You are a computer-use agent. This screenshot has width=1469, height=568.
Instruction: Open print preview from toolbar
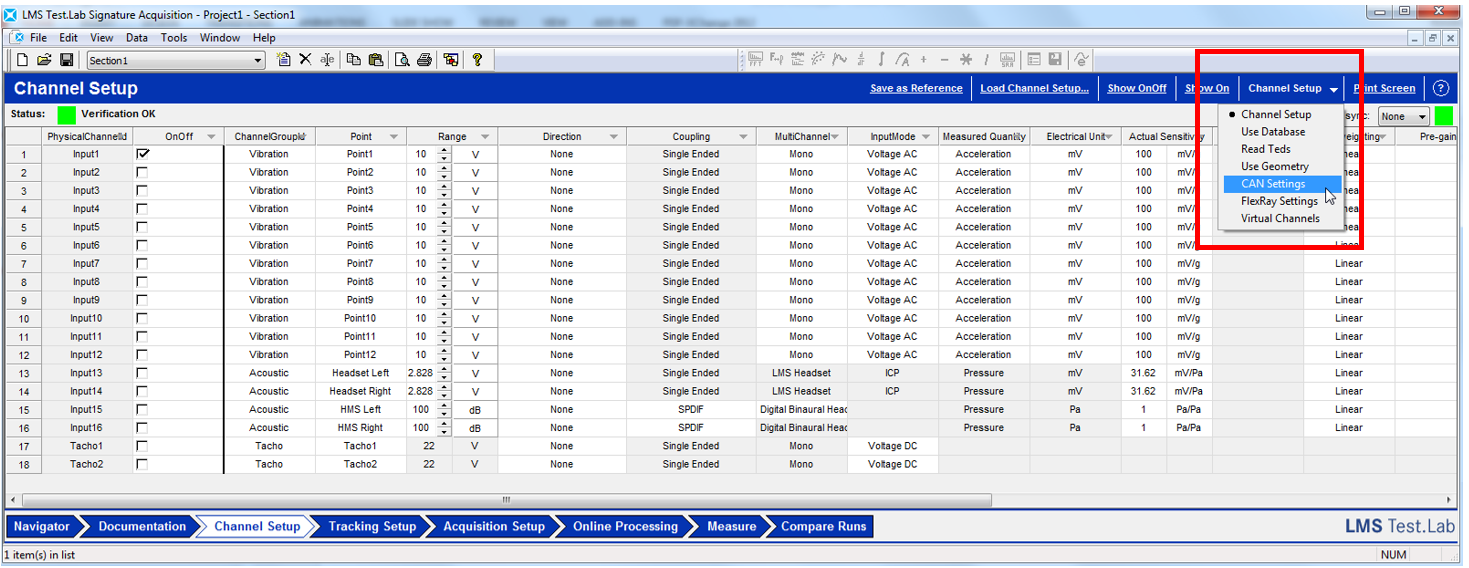point(402,60)
